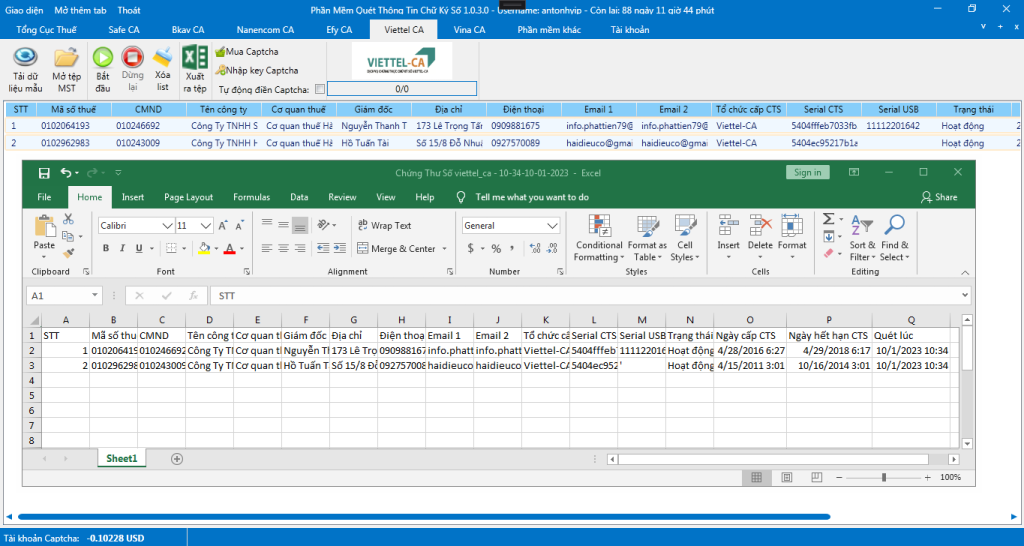Add new sheet with plus icon
This screenshot has height=546, width=1024.
(x=176, y=458)
